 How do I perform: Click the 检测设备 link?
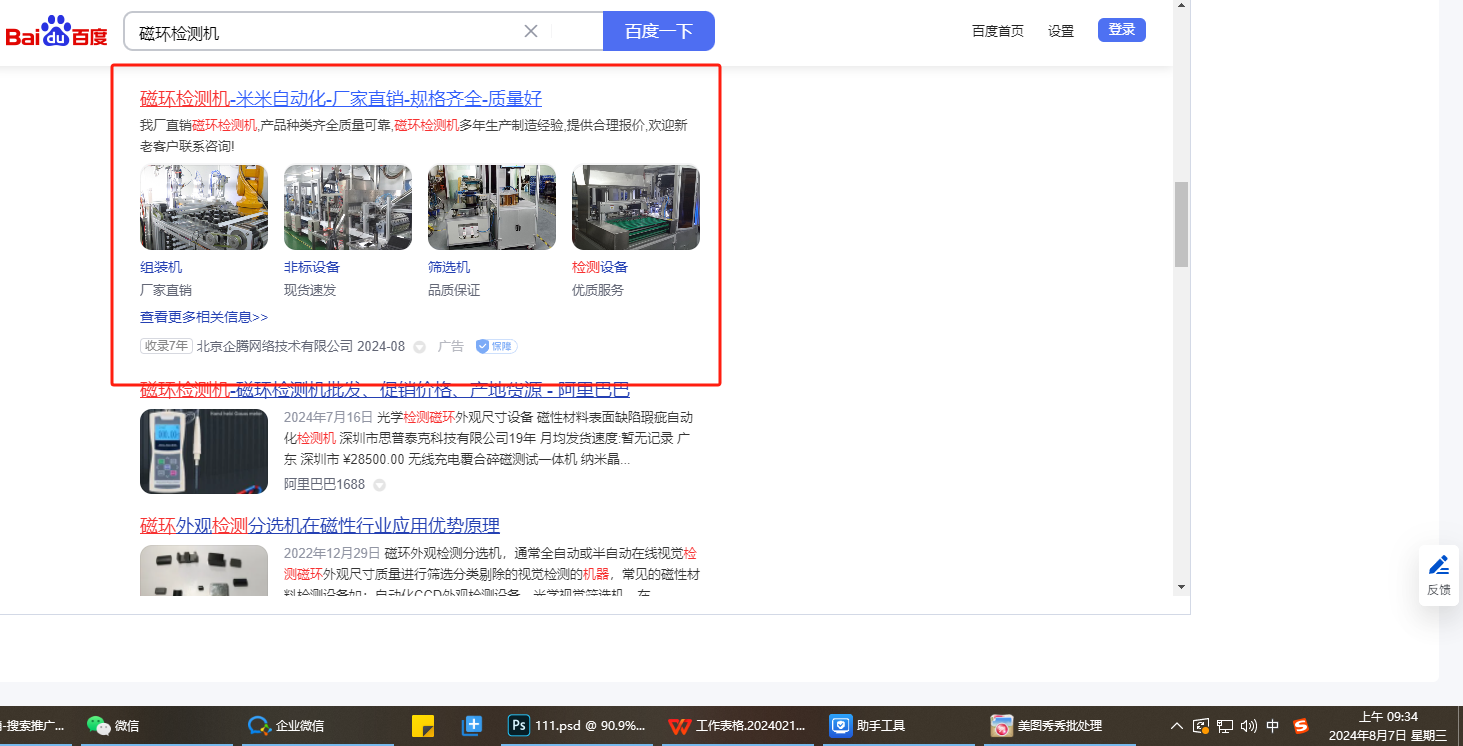point(600,267)
